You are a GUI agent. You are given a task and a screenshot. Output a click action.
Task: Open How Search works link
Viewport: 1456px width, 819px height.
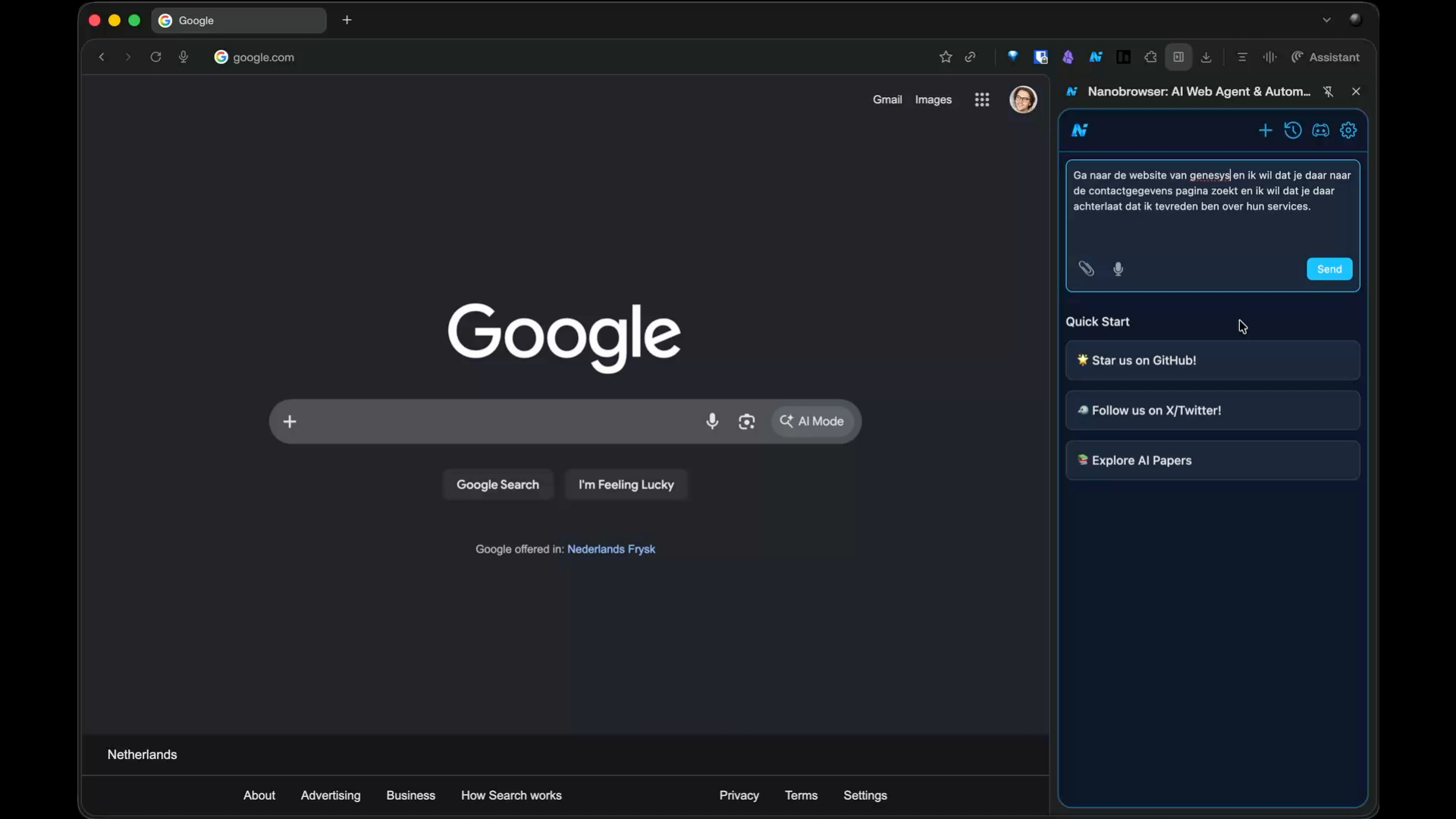point(511,795)
